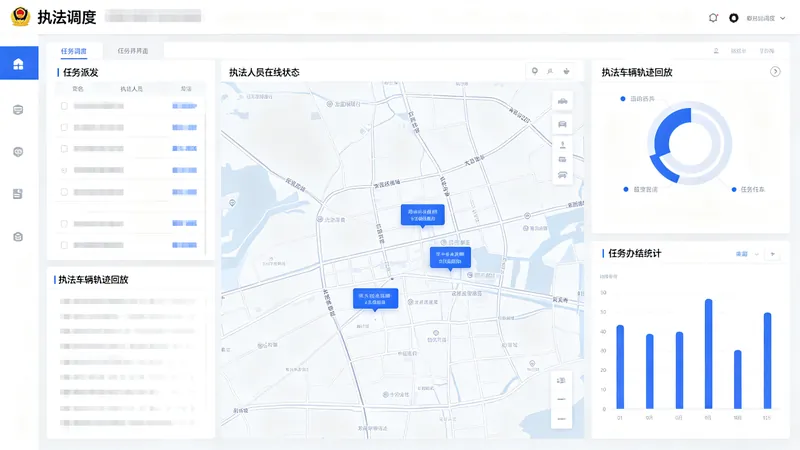This screenshot has height=450, width=800.
Task: Switch to the 任务调度 tab
Action: pyautogui.click(x=73, y=51)
